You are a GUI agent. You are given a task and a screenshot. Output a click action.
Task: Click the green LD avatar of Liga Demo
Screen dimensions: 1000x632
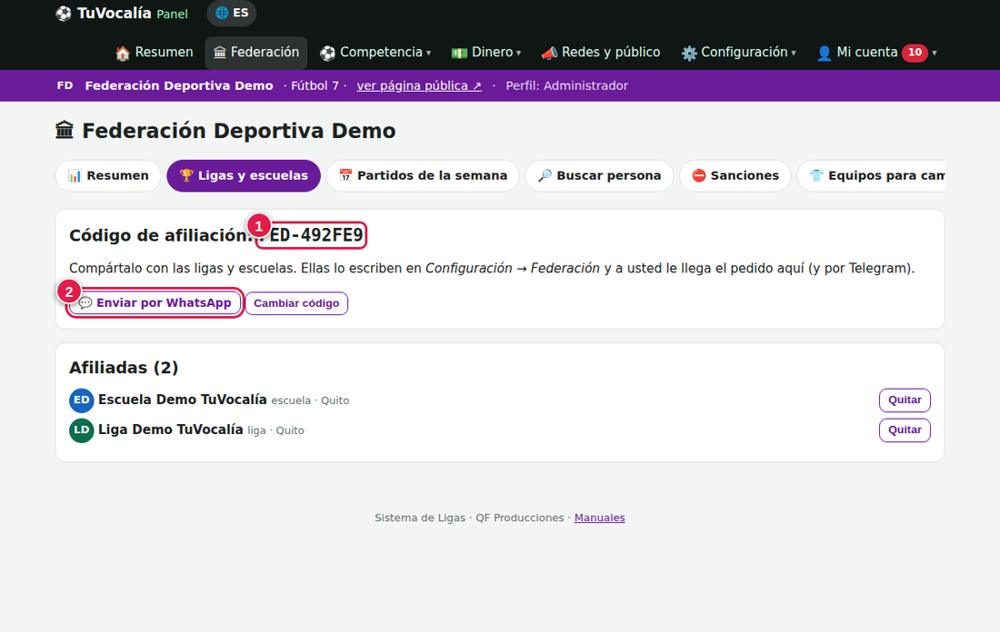[82, 430]
